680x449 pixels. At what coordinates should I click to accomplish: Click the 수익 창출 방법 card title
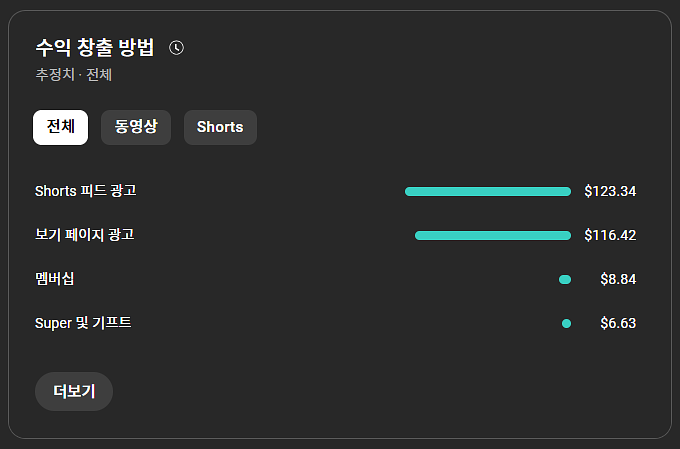coord(95,48)
